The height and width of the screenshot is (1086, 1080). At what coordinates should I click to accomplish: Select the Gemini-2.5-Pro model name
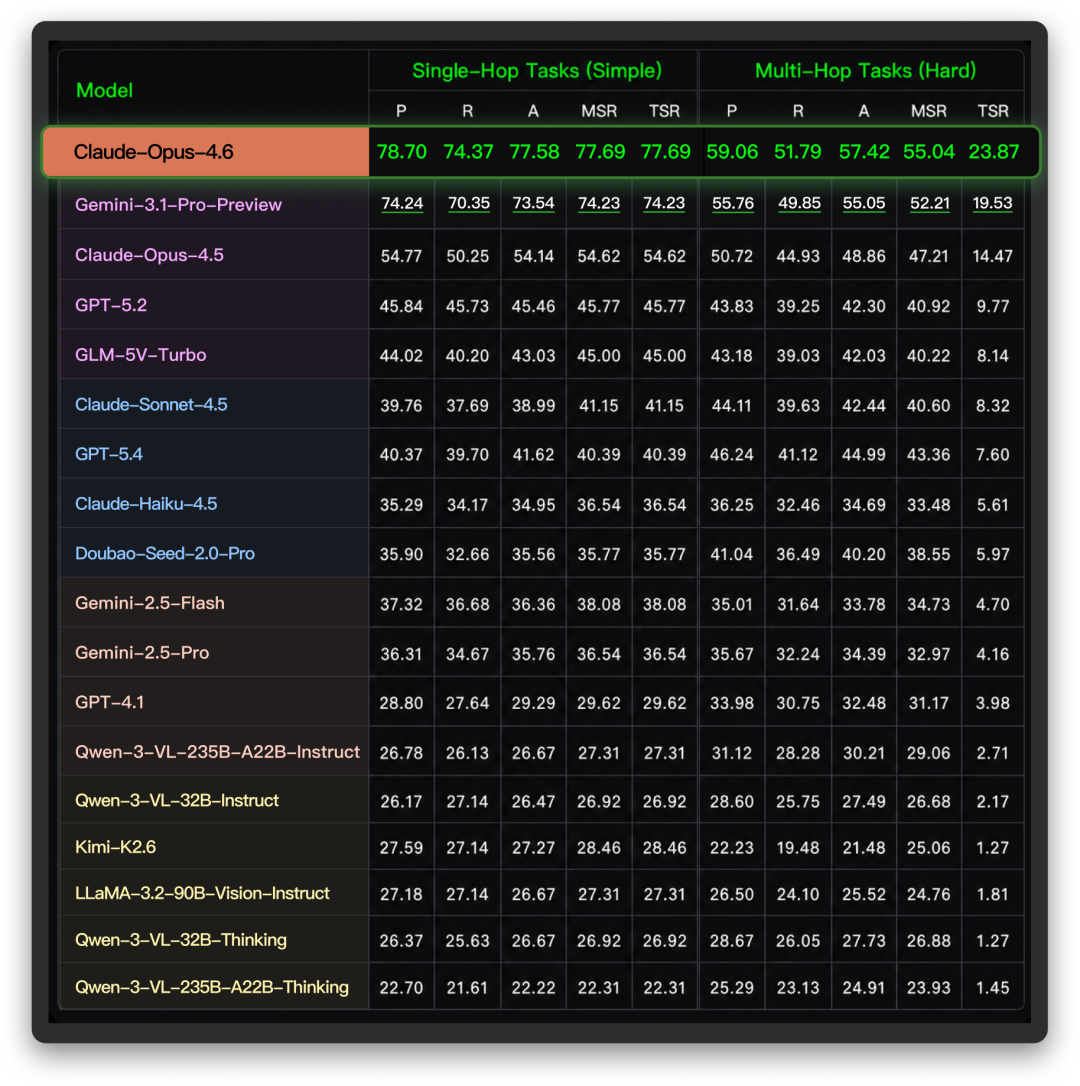pyautogui.click(x=142, y=652)
